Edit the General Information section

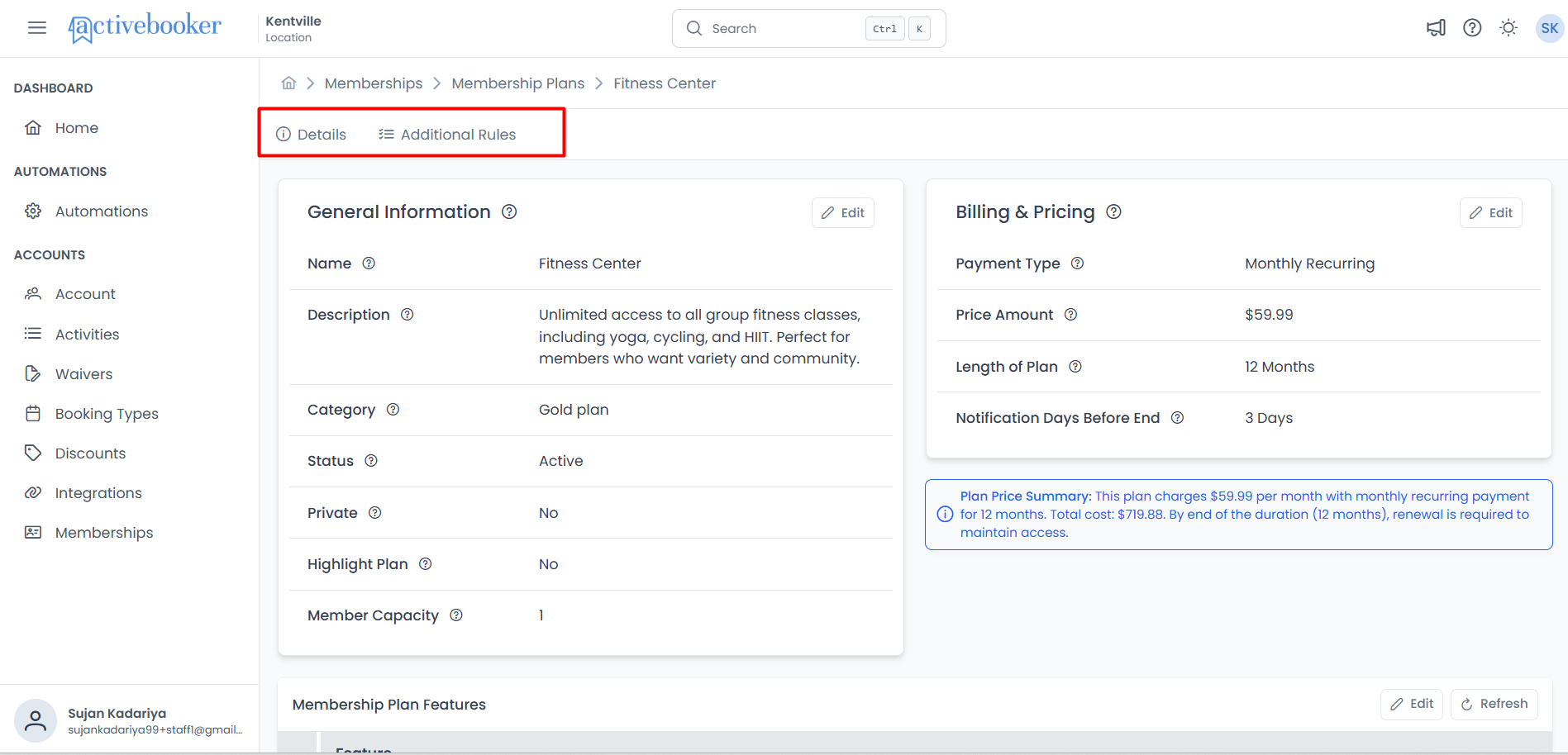[x=843, y=212]
